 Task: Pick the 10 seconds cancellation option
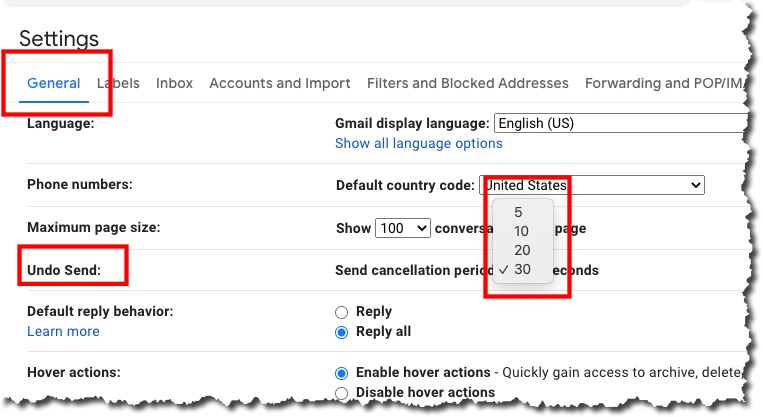click(x=521, y=231)
